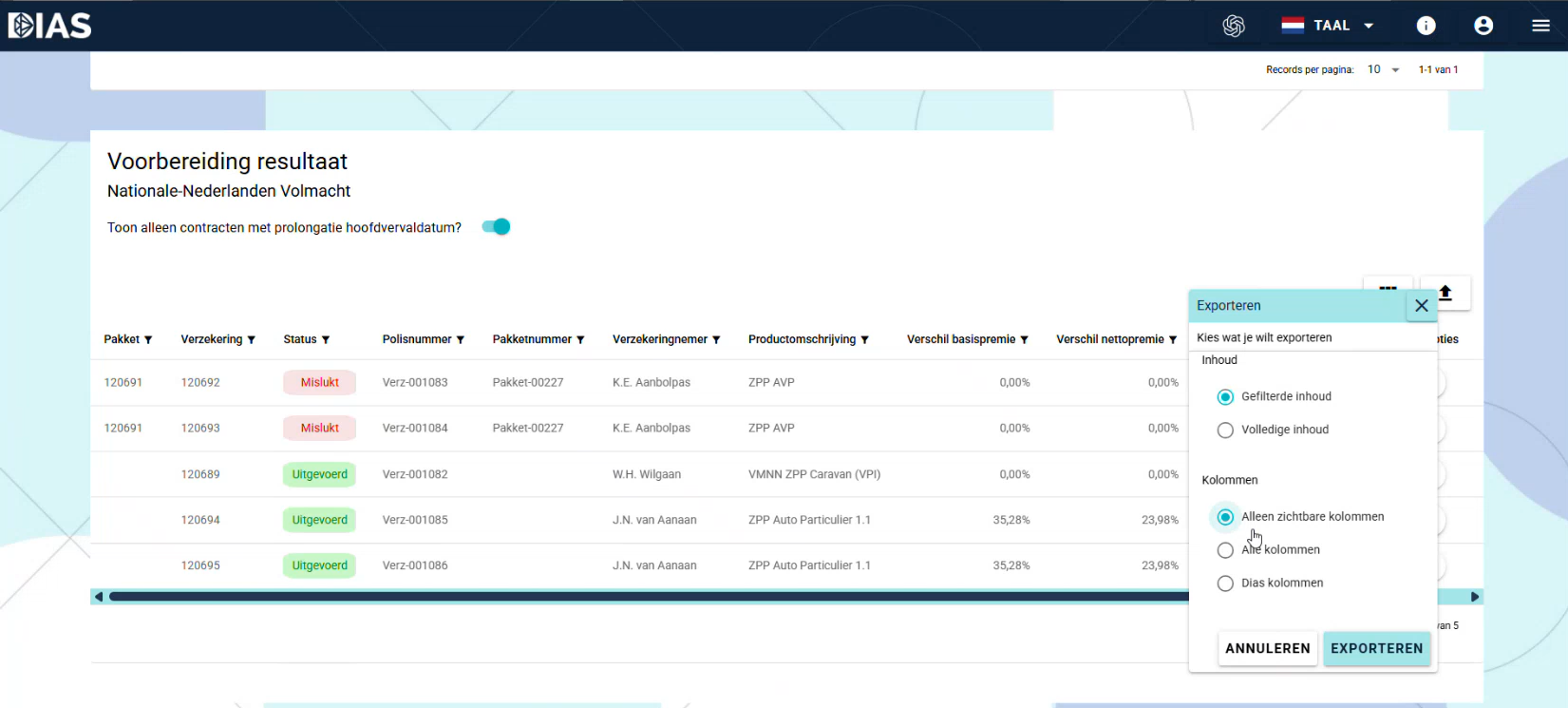Close the Exporteren dialog with X
The width and height of the screenshot is (1568, 708).
click(x=1422, y=306)
